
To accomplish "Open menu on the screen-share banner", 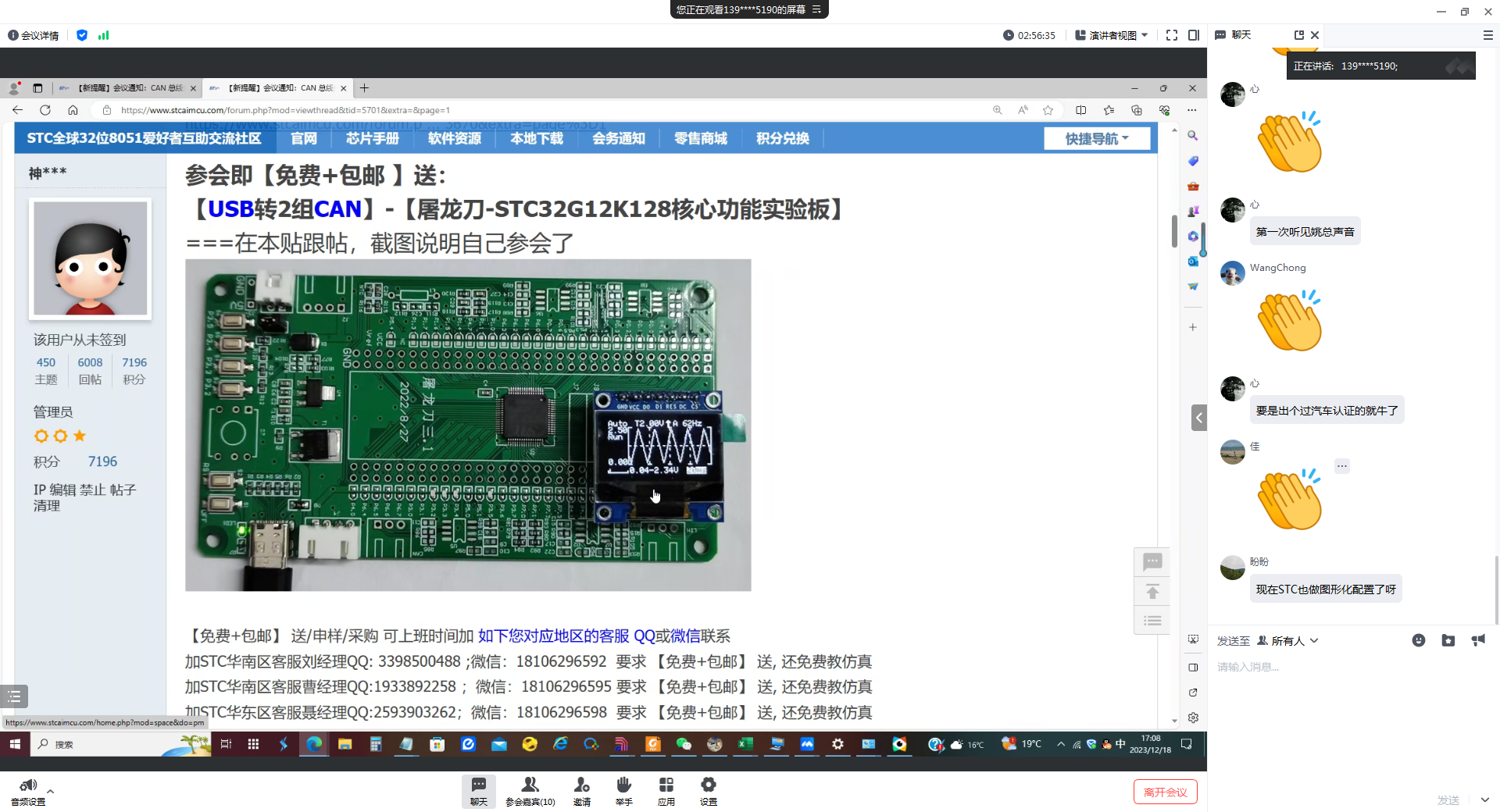I will 816,9.
